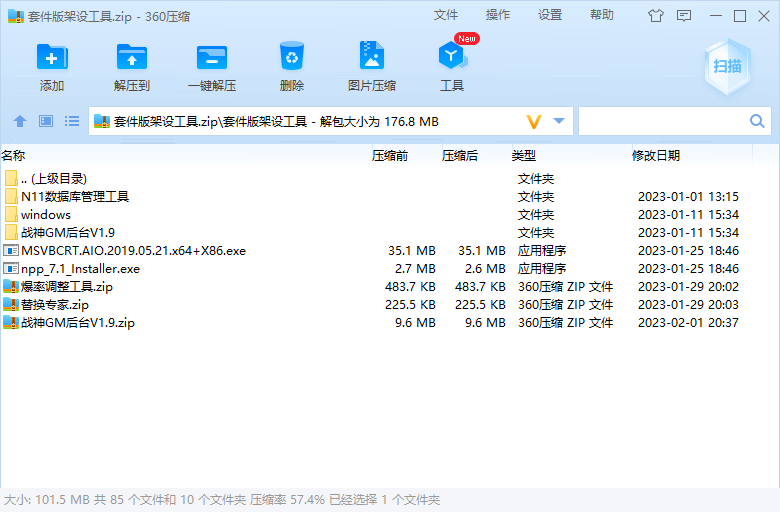Viewport: 780px width, 512px height.
Task: Select the windows folder name
Action: (46, 214)
